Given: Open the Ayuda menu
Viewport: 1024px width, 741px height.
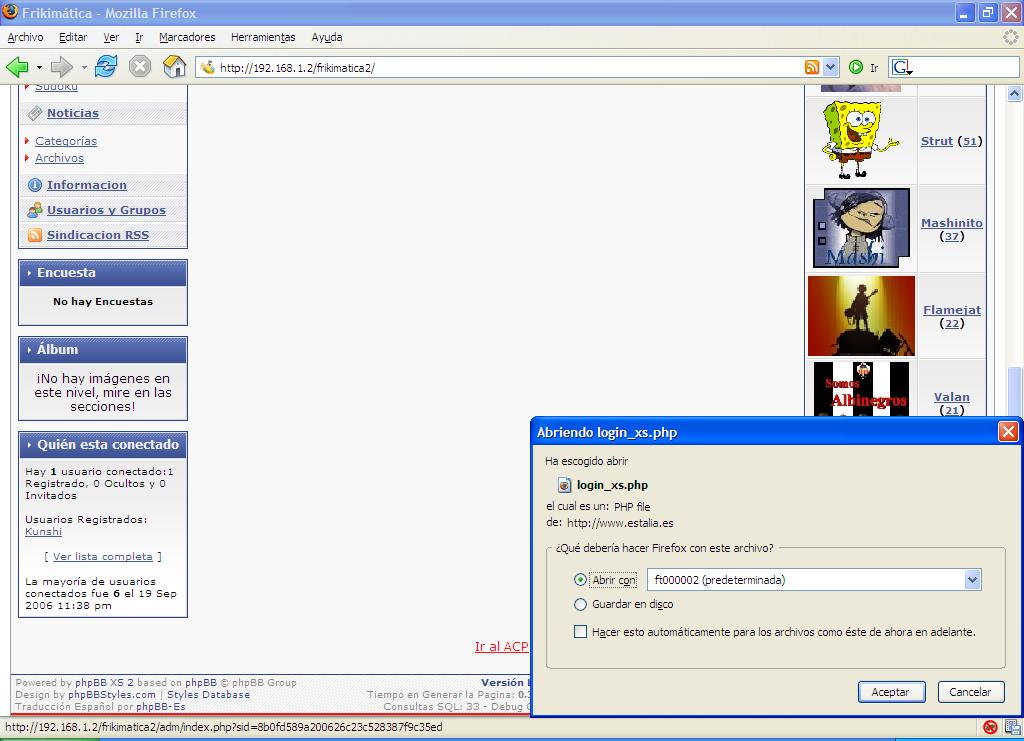Looking at the screenshot, I should (x=327, y=37).
